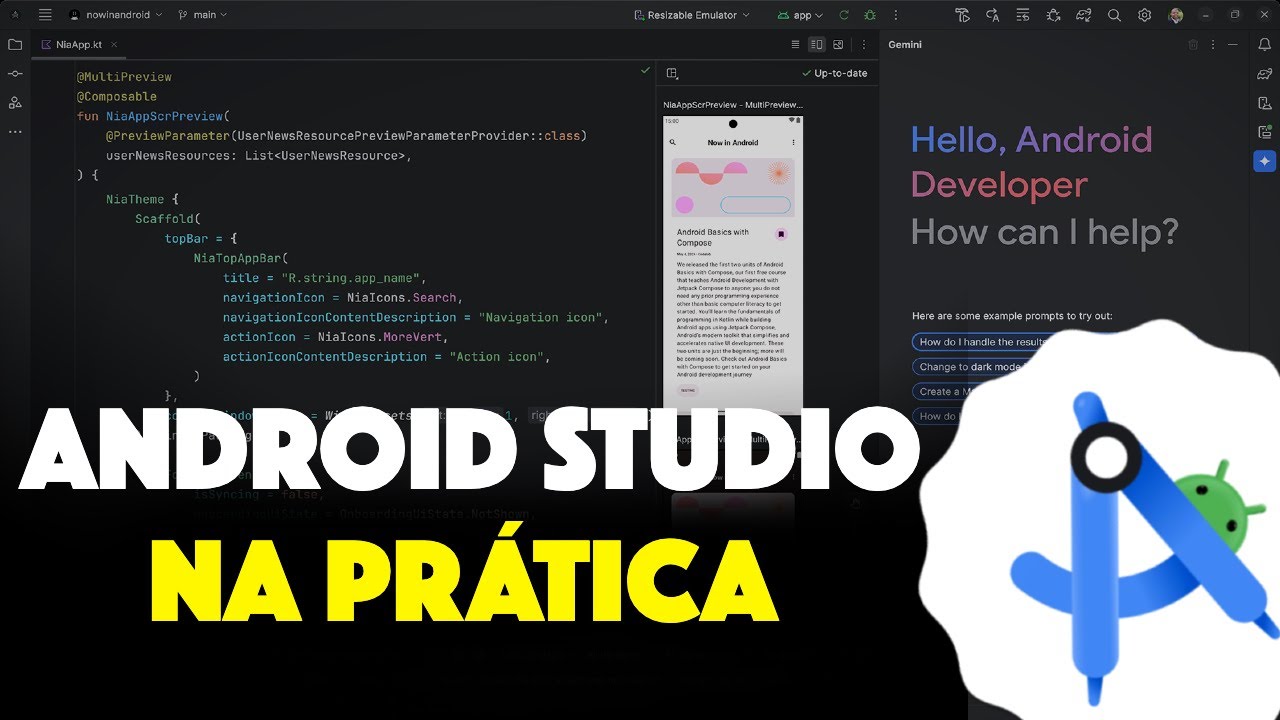
Task: Click @MultiPreview annotation in code
Action: [124, 77]
